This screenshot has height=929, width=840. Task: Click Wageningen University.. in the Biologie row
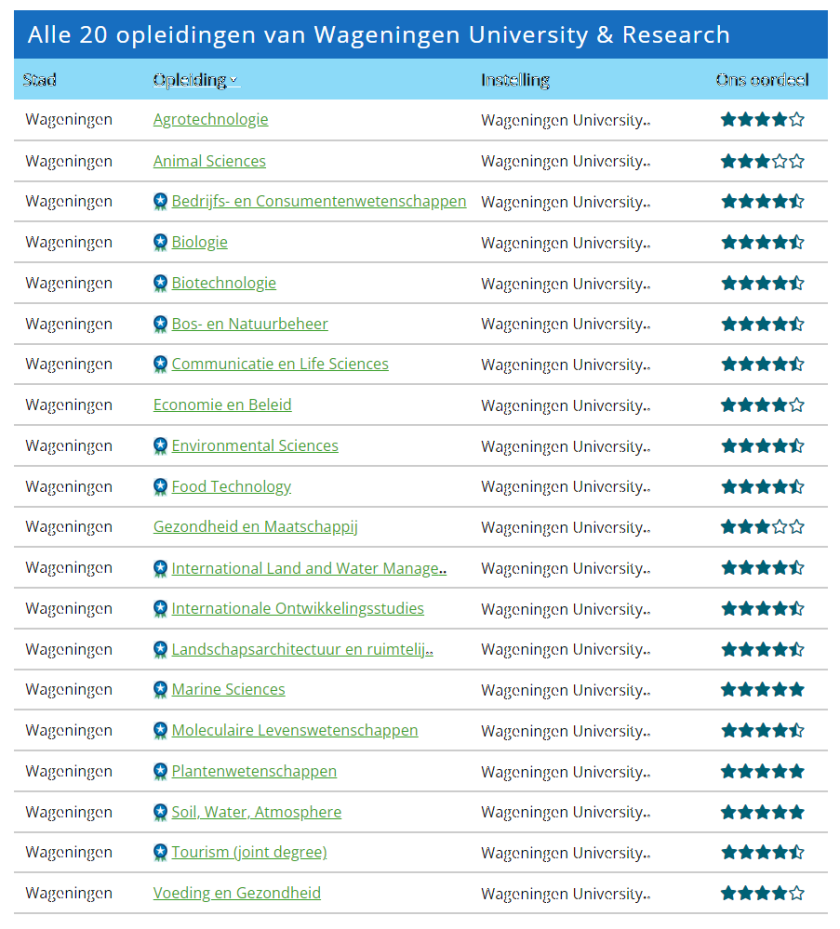click(566, 243)
